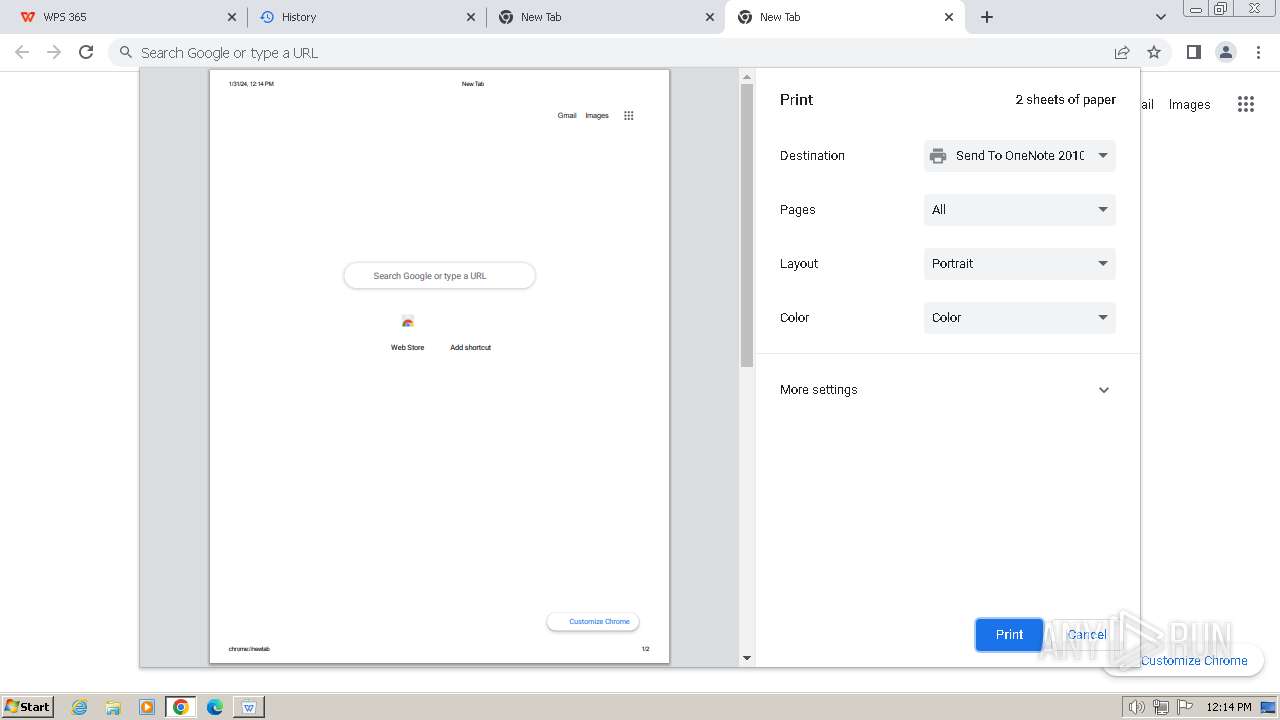Viewport: 1280px width, 720px height.
Task: Close the first New Tab tab
Action: pos(710,17)
